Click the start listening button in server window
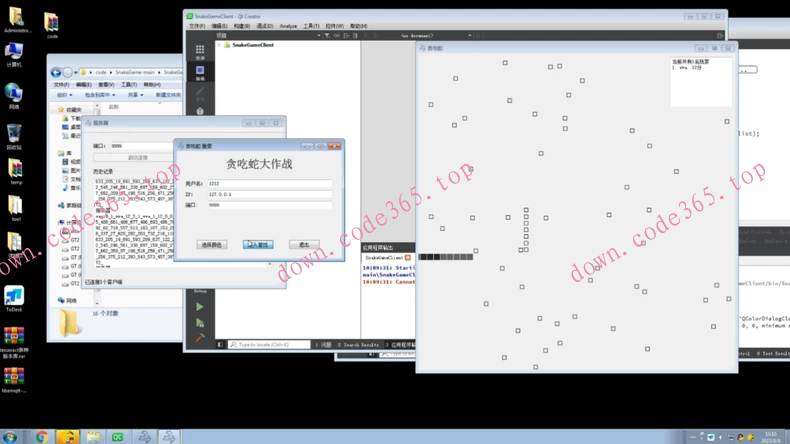This screenshot has width=790, height=444. coord(133,158)
